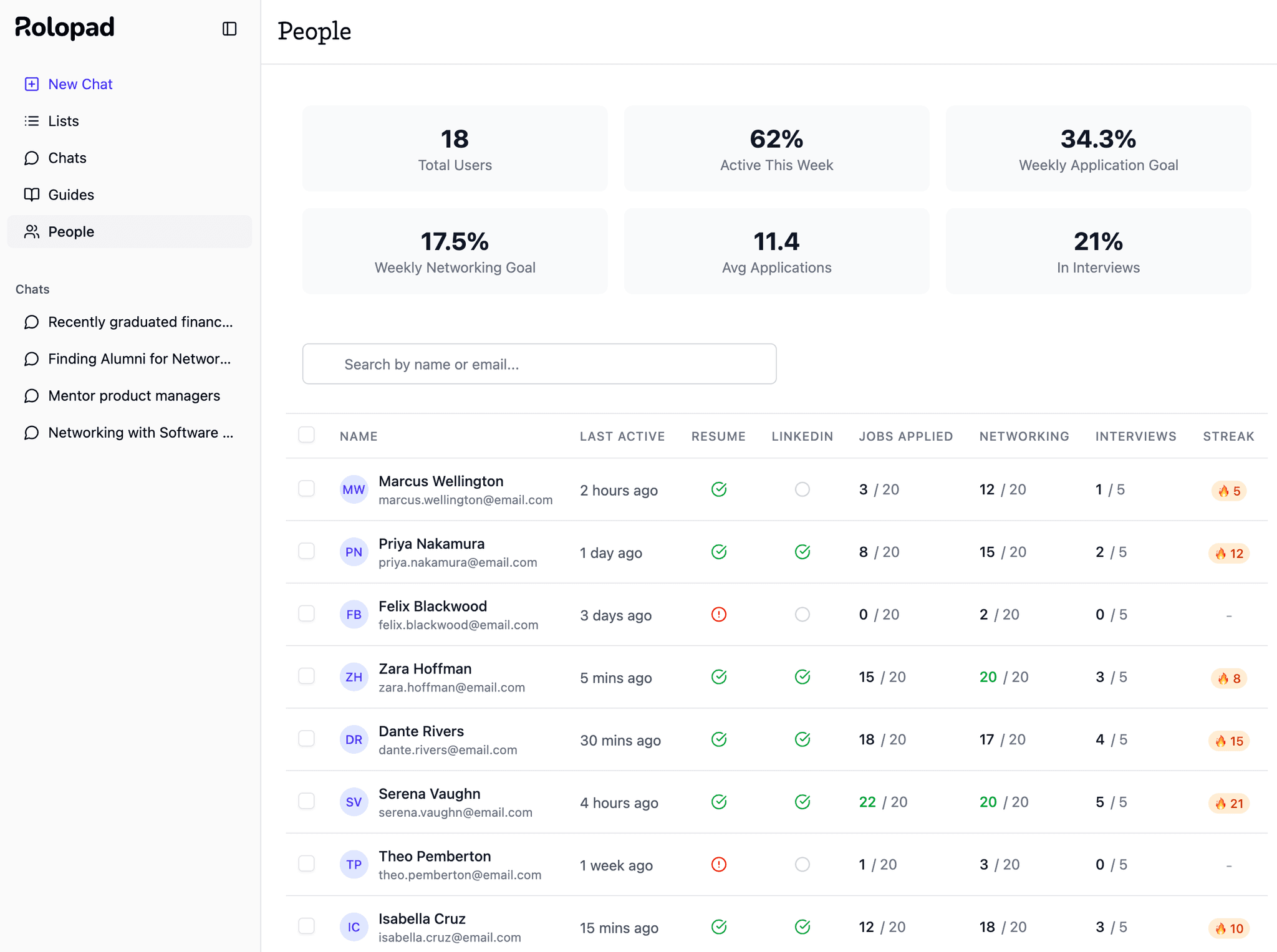Viewport: 1277px width, 952px height.
Task: Open the Finding Alumni for Networking chat
Action: [139, 359]
